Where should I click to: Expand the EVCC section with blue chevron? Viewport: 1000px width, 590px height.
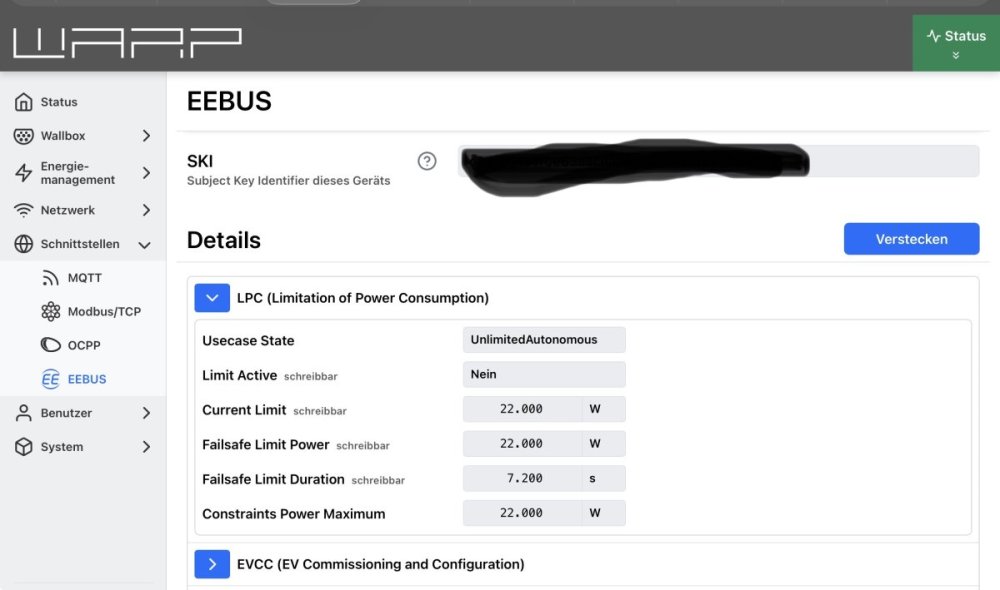(212, 564)
